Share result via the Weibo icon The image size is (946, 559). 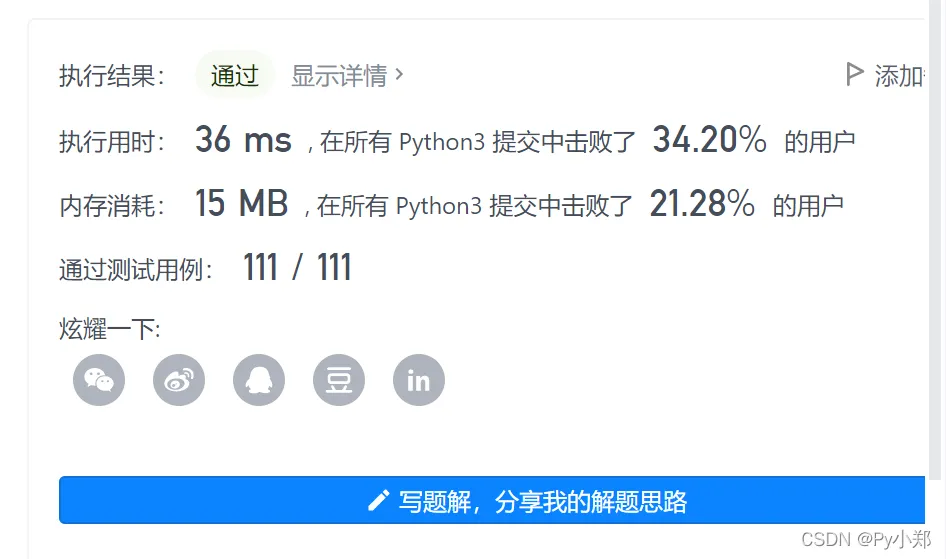(179, 380)
